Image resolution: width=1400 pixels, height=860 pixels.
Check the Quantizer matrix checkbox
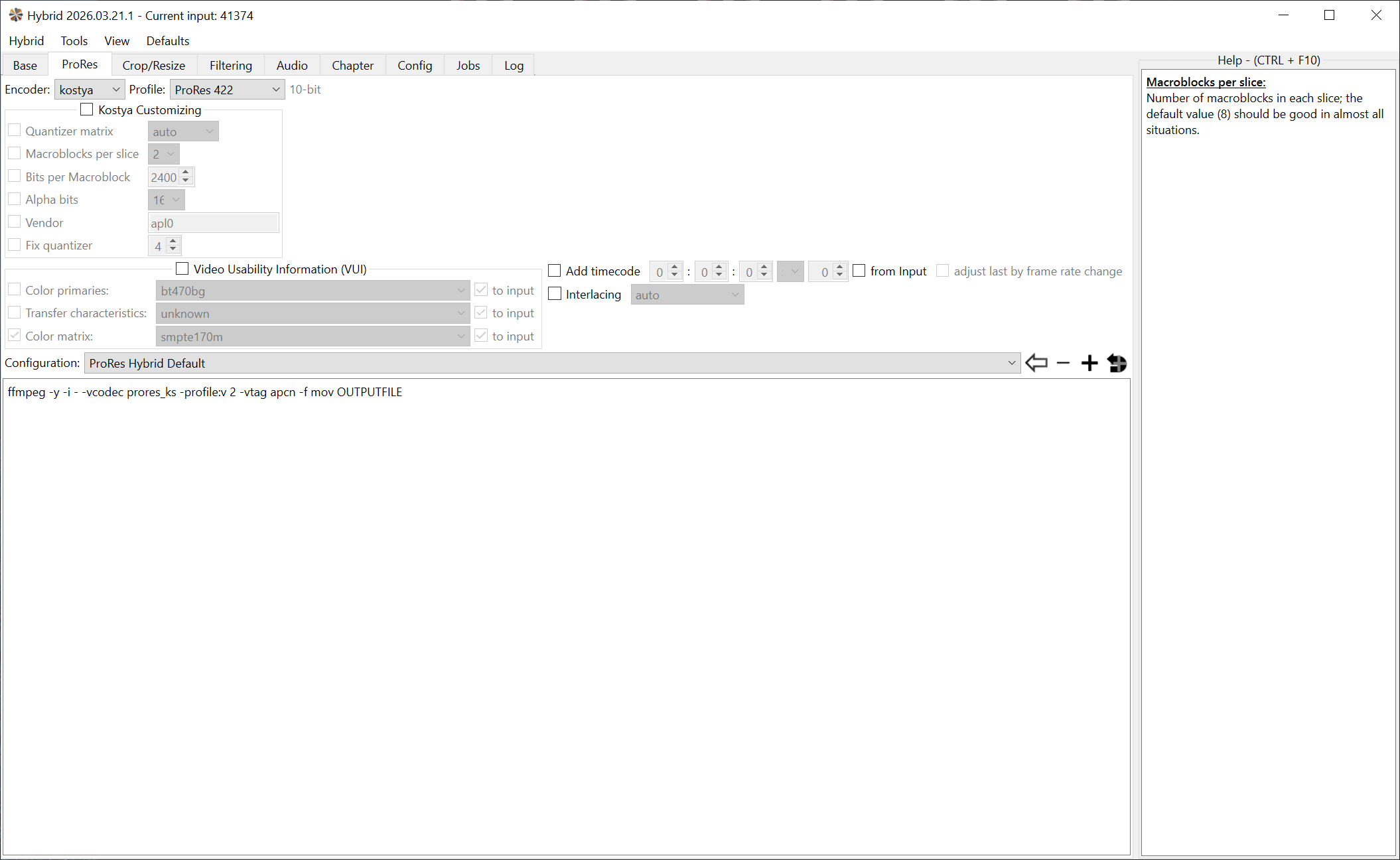pyautogui.click(x=14, y=131)
